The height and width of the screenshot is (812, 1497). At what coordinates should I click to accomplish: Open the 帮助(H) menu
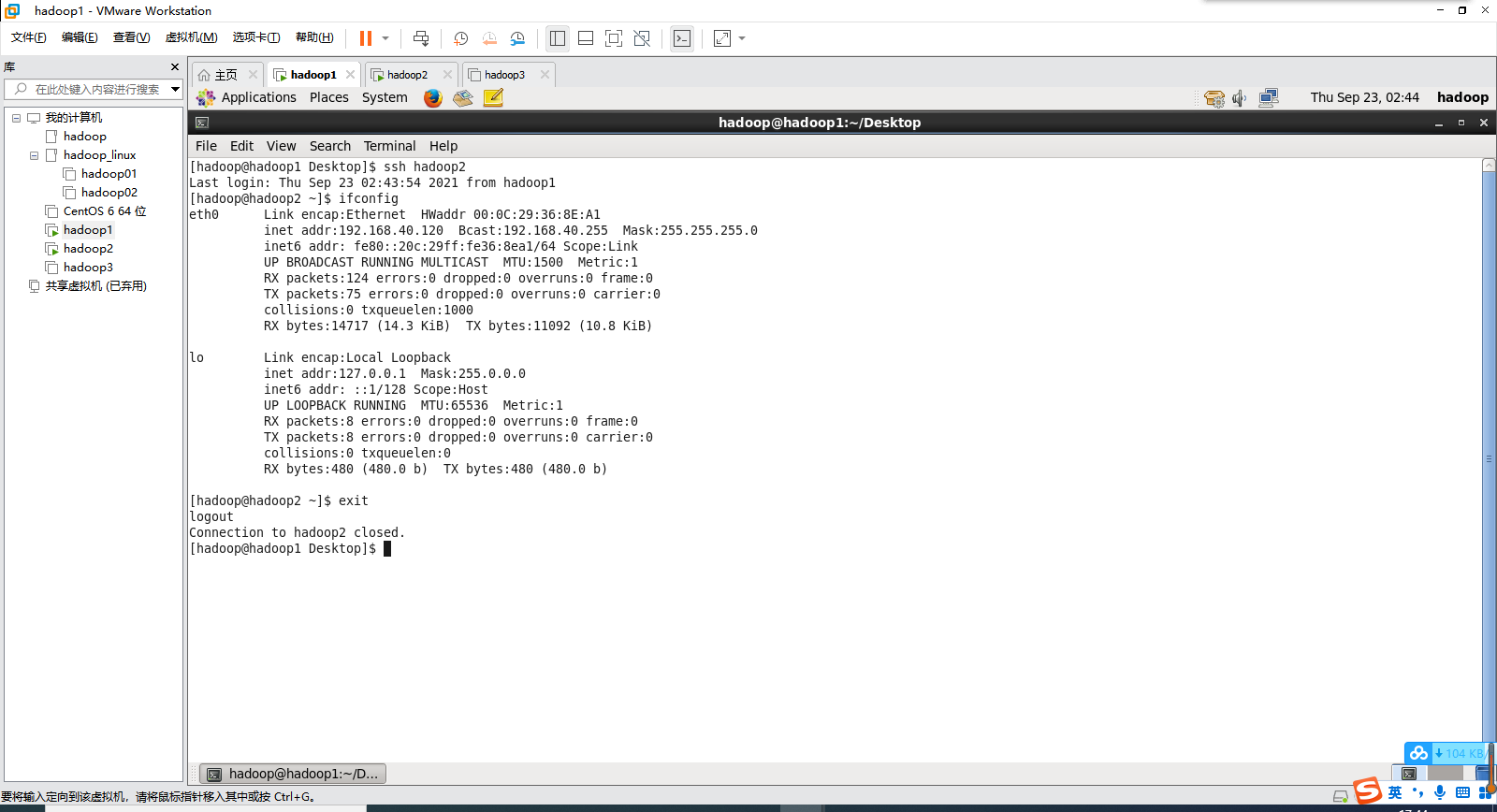click(x=314, y=37)
